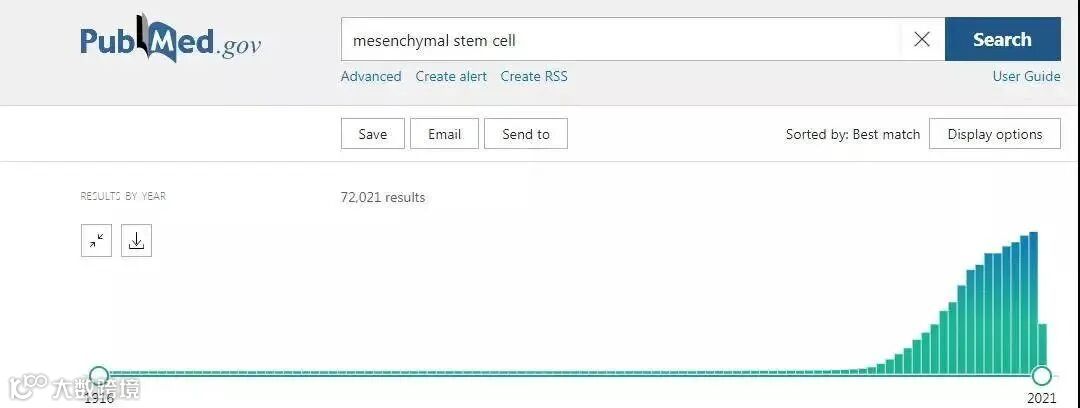1080x408 pixels.
Task: Click the PubMed.gov logo
Action: pyautogui.click(x=170, y=41)
